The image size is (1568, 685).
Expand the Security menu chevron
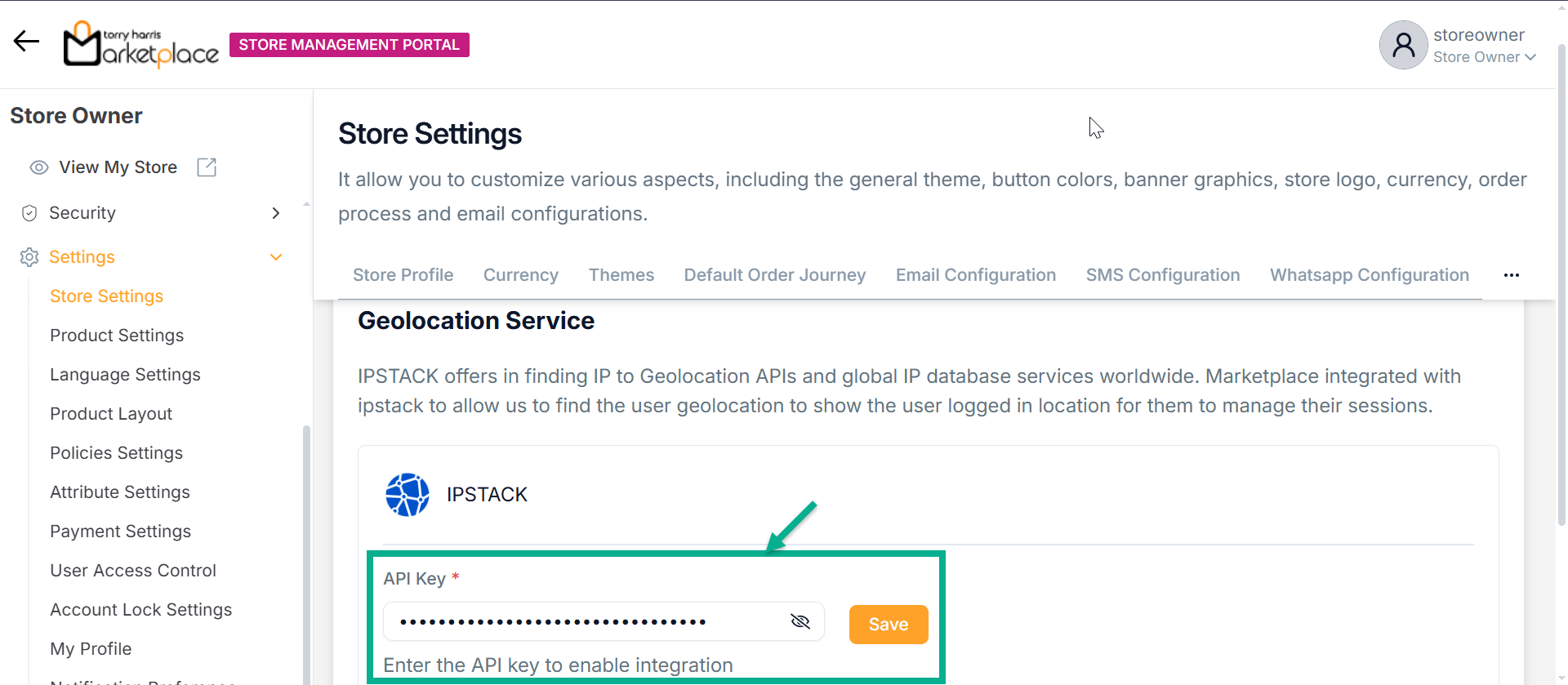[276, 213]
